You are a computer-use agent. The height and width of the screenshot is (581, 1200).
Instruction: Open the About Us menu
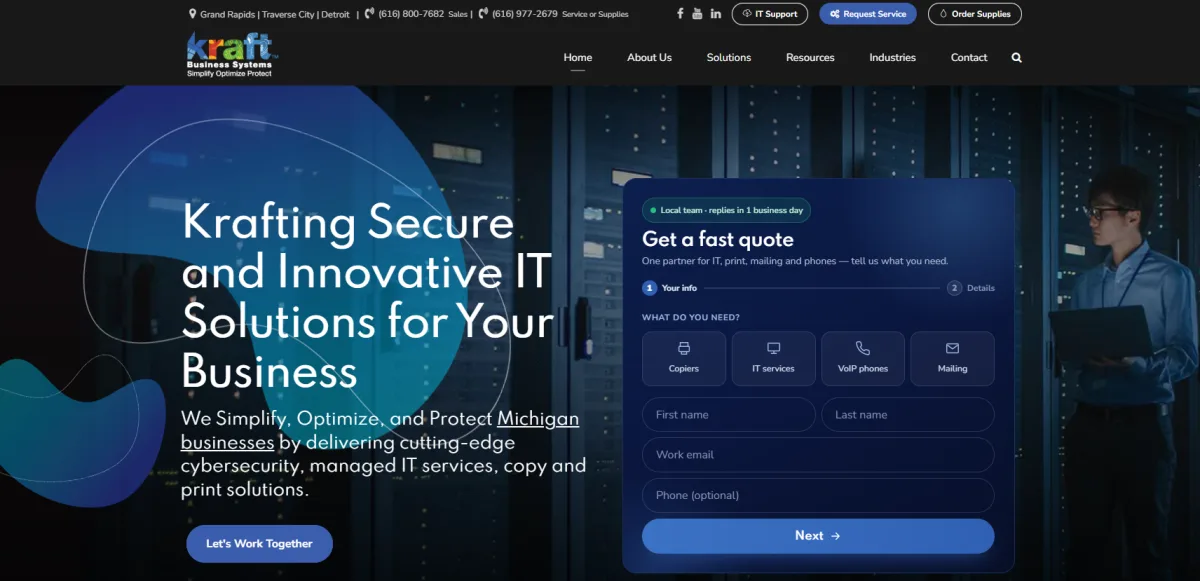[x=649, y=57]
